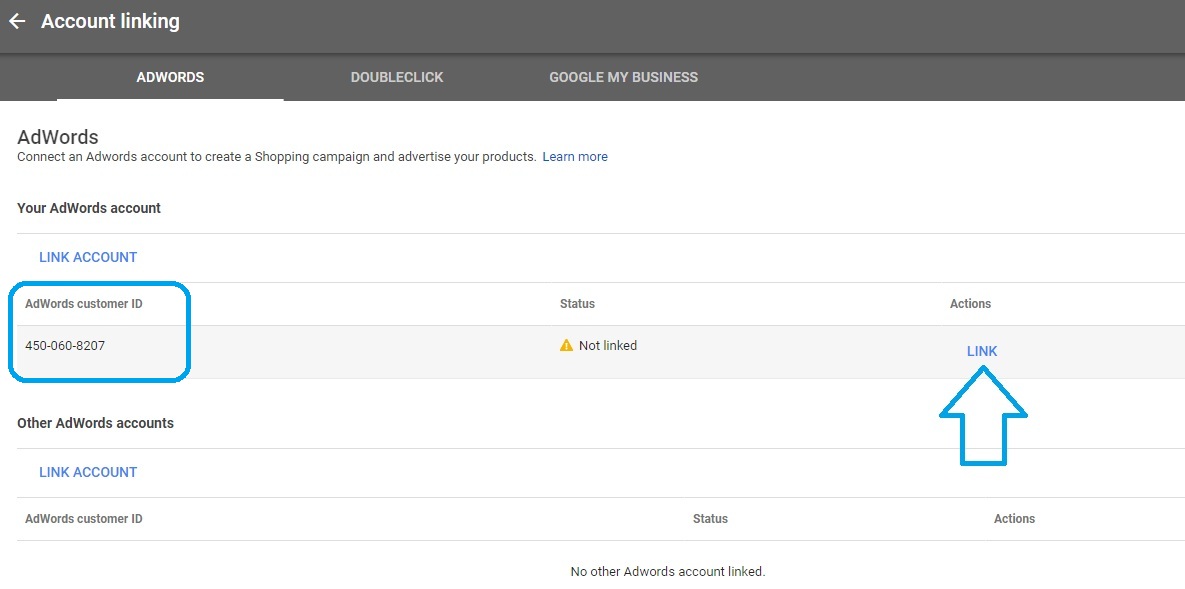
Task: Click LINK ACCOUNT under Other AdWords accounts
Action: pyautogui.click(x=88, y=472)
